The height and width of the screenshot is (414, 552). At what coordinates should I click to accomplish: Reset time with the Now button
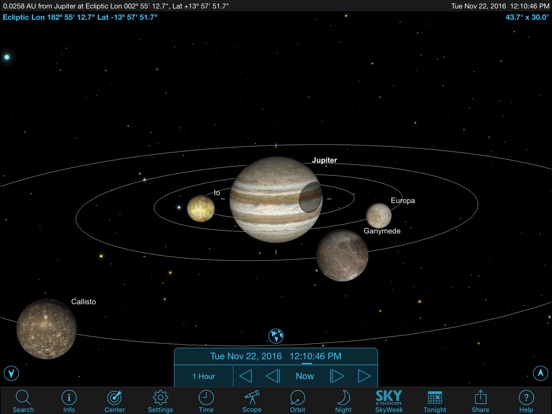pos(305,376)
